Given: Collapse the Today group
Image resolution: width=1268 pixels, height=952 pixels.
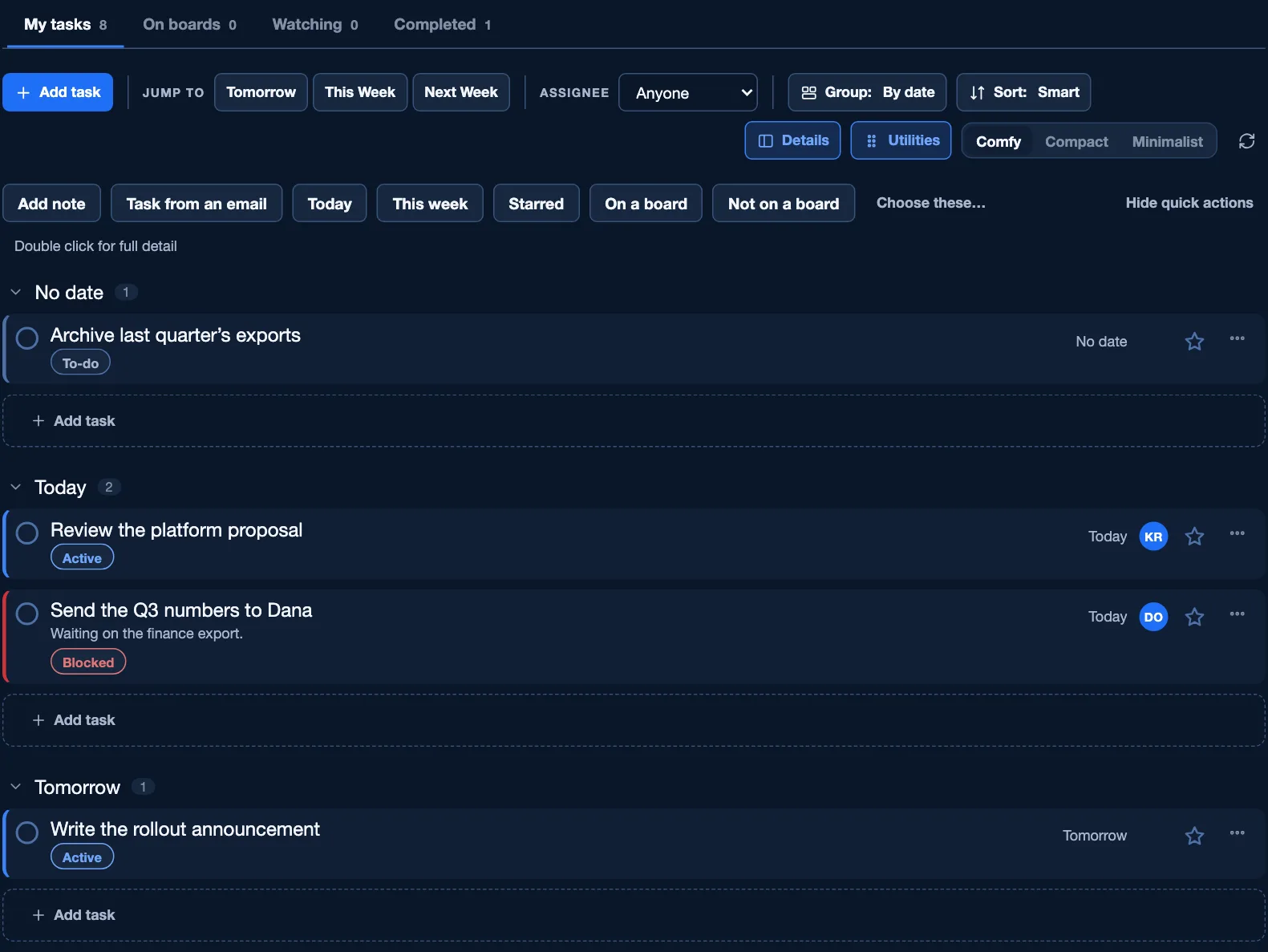Looking at the screenshot, I should (16, 488).
